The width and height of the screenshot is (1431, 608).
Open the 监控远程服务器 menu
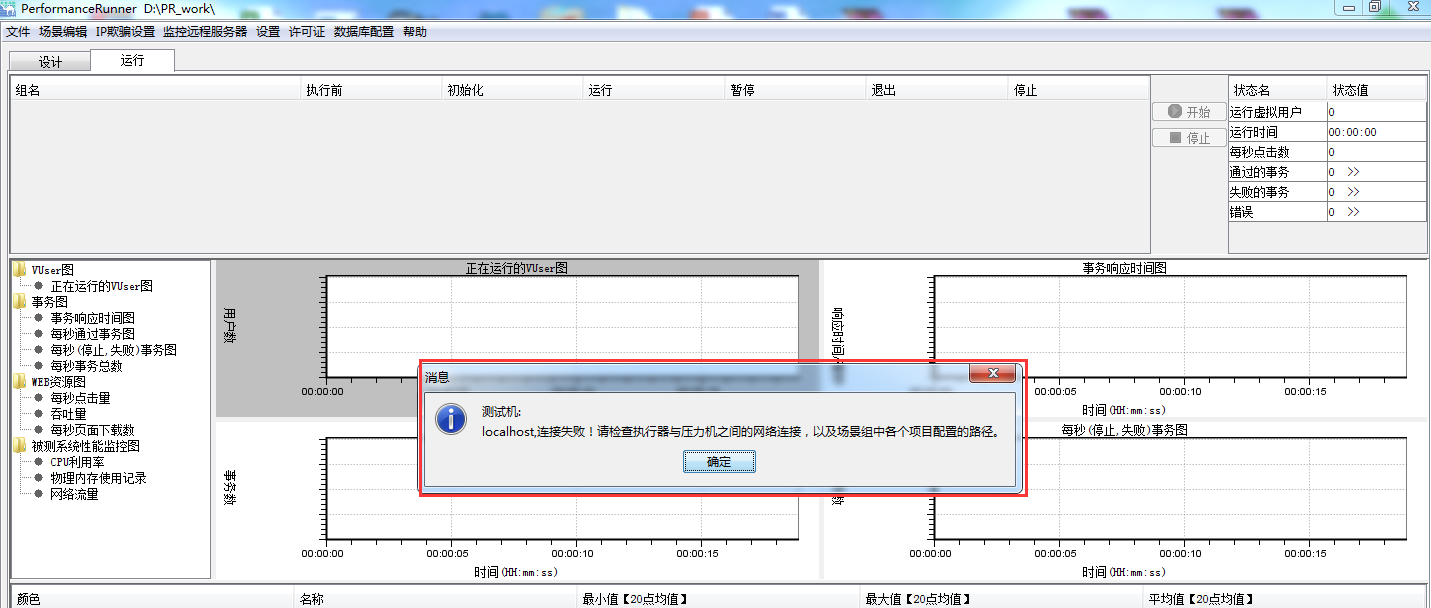pyautogui.click(x=205, y=32)
